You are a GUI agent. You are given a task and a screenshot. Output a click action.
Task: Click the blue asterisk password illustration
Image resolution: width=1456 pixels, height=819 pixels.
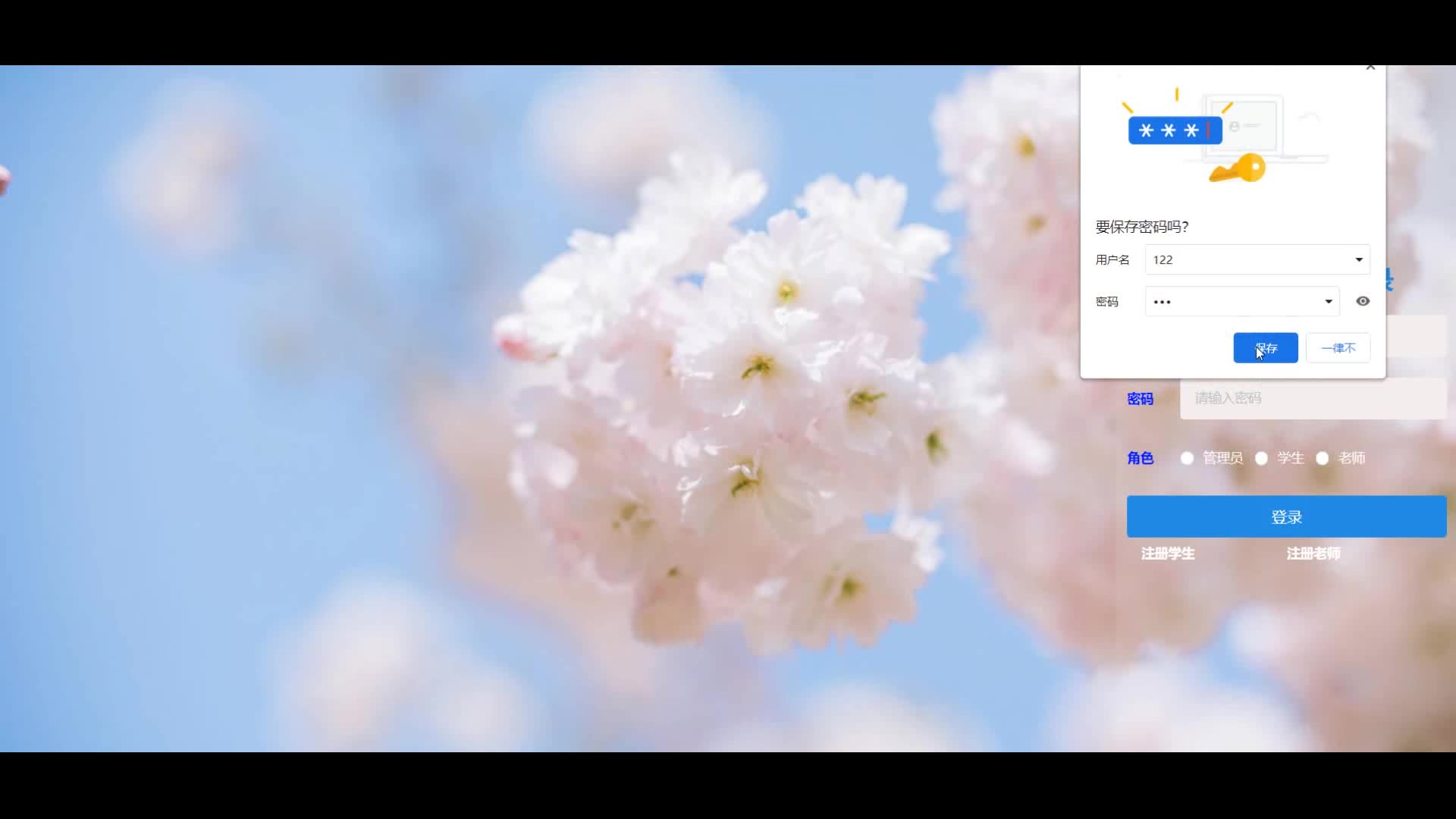(1174, 130)
